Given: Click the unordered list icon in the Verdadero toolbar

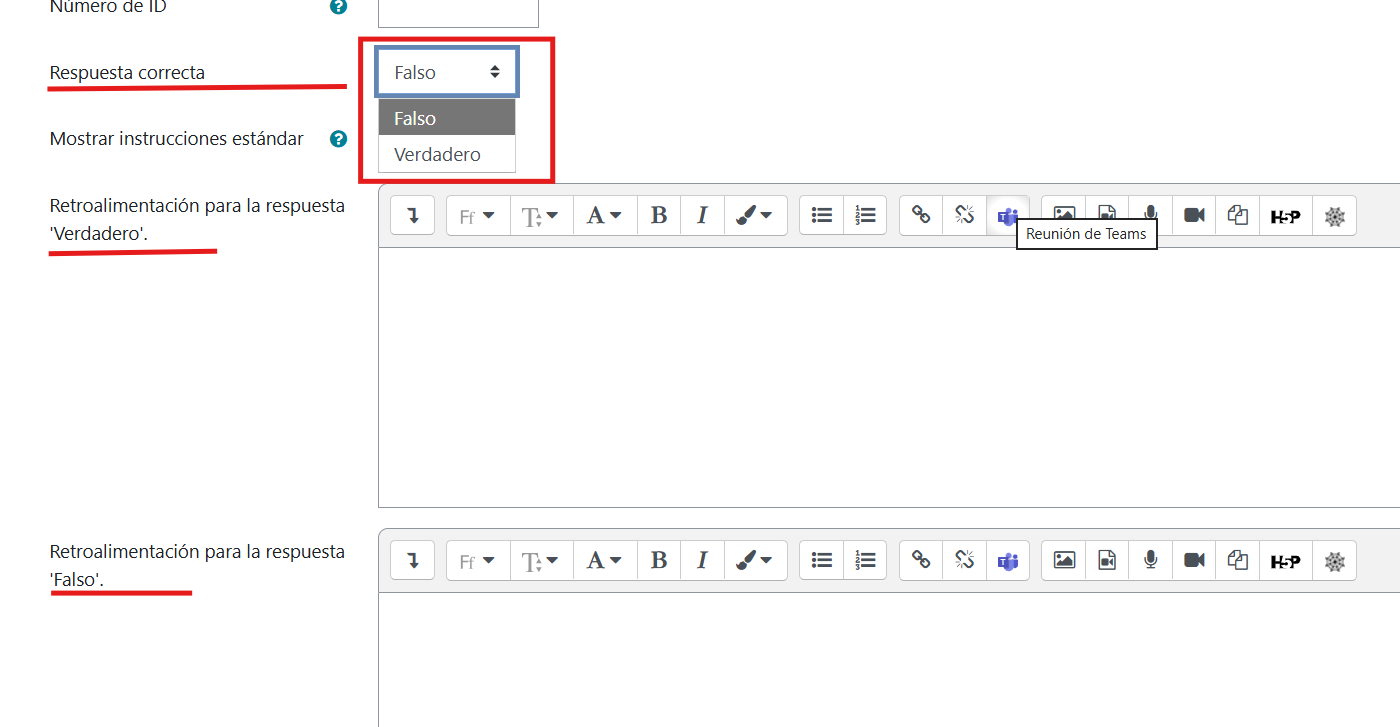Looking at the screenshot, I should (x=822, y=215).
